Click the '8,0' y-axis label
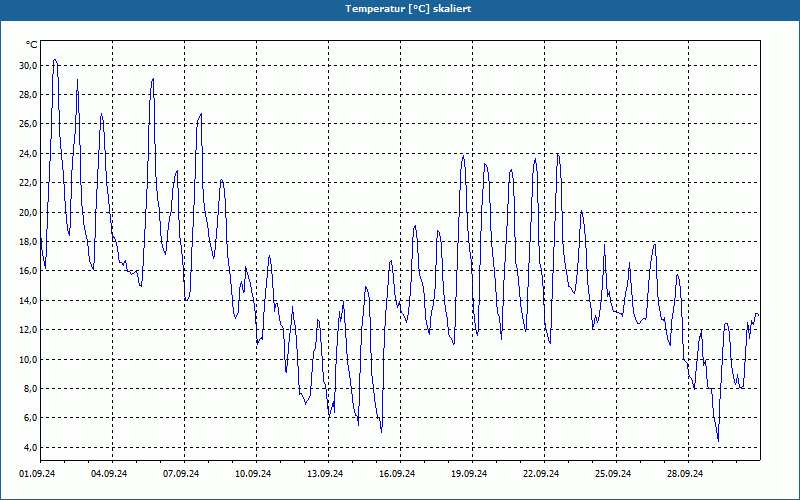The height and width of the screenshot is (500, 800). [x=30, y=388]
